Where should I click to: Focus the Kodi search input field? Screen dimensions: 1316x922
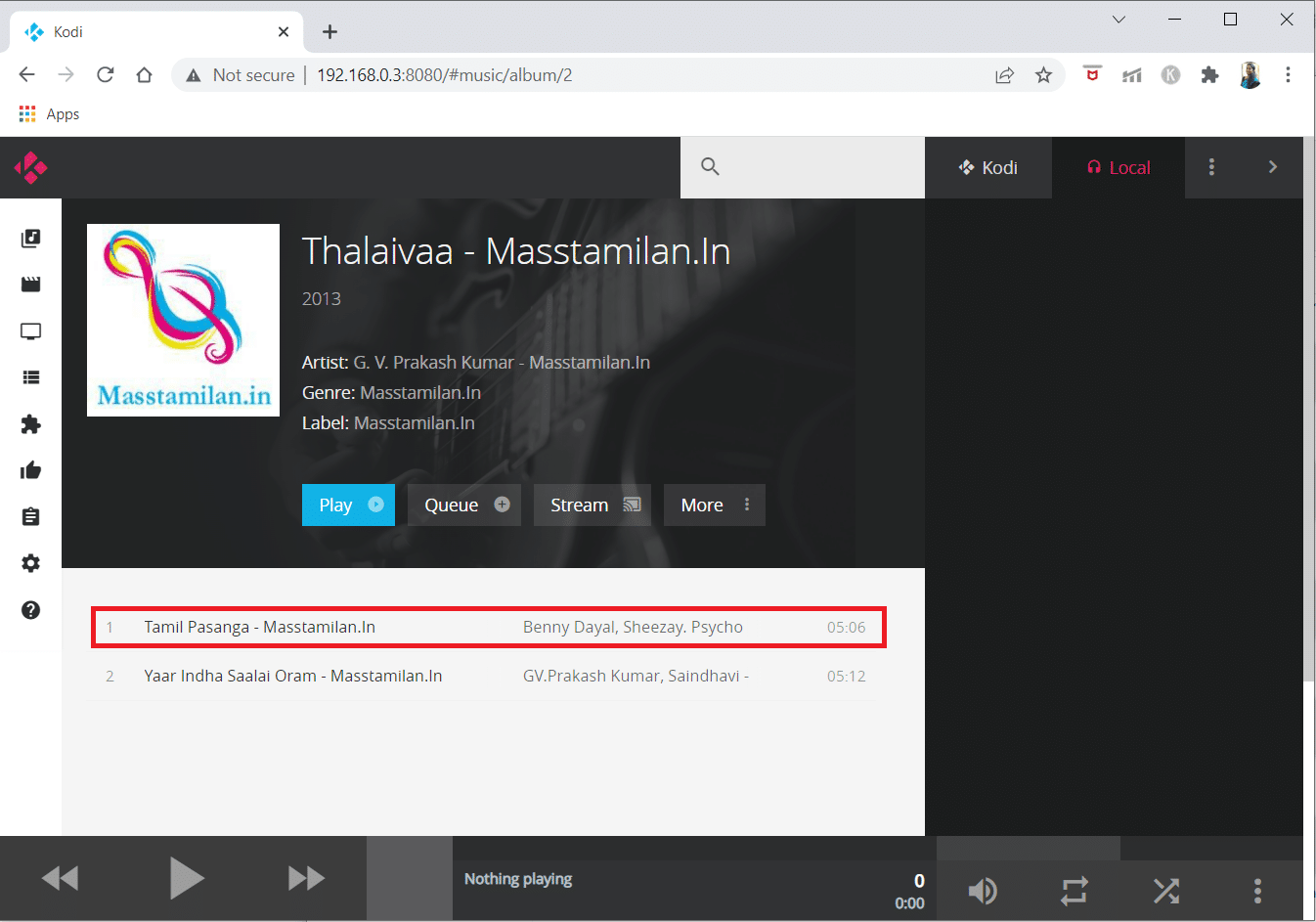pos(803,167)
